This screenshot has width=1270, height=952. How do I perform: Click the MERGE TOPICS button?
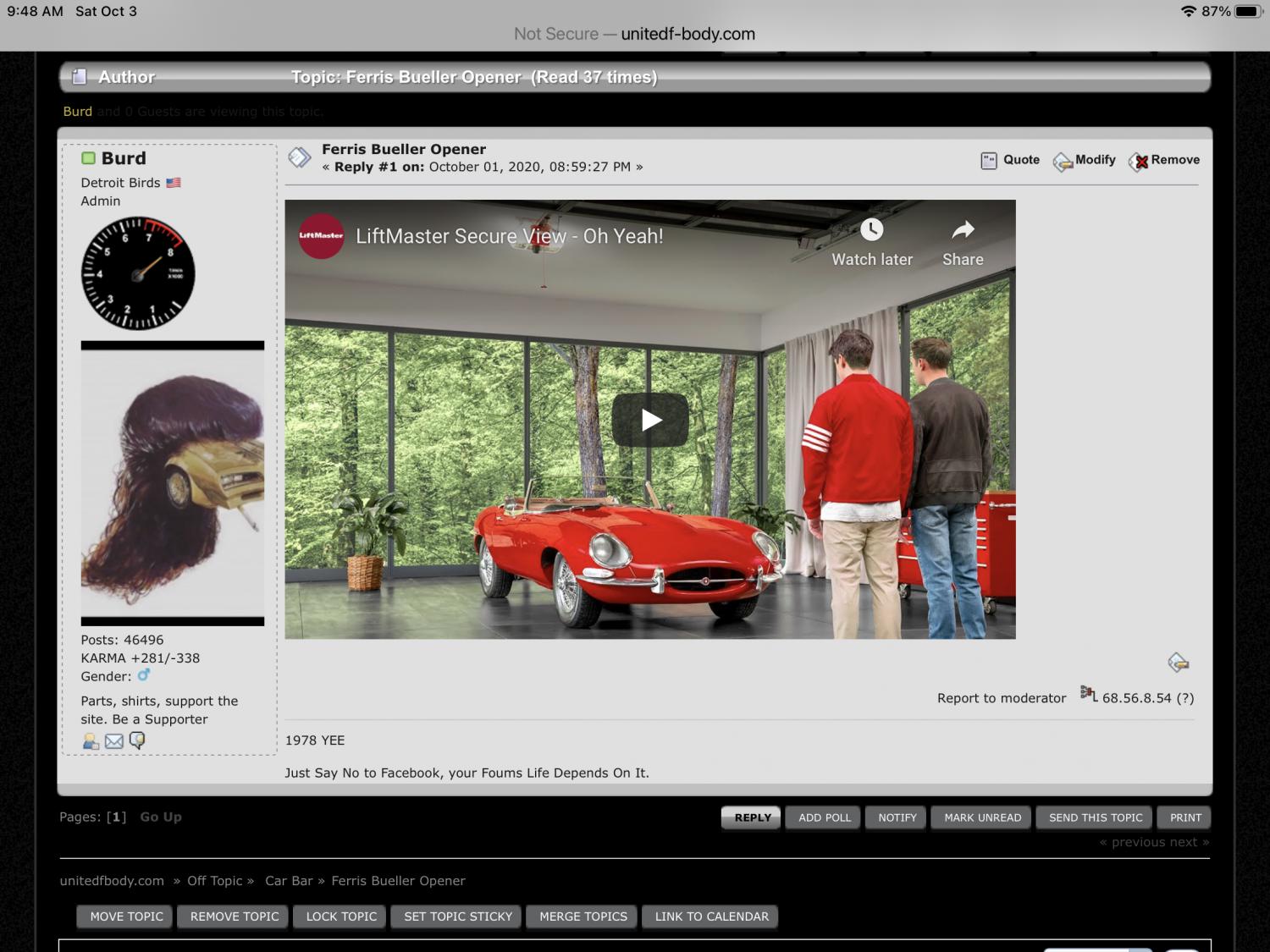click(x=583, y=916)
